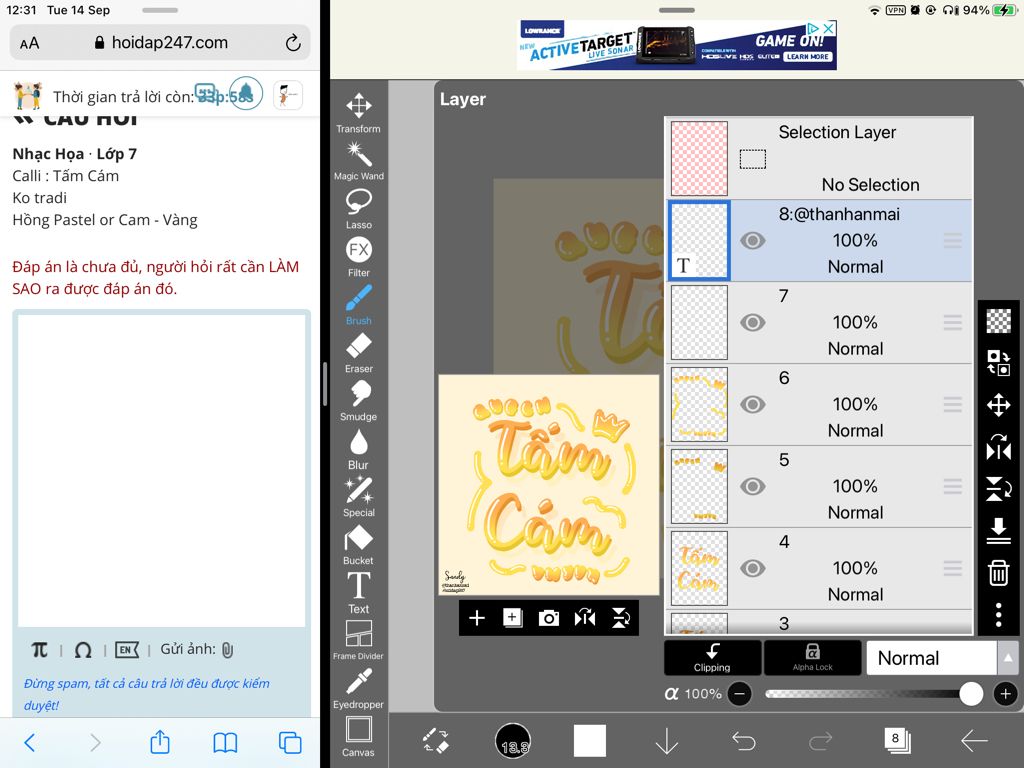Screen dimensions: 1024x768
Task: Select layer 6 thumbnail
Action: click(x=699, y=404)
